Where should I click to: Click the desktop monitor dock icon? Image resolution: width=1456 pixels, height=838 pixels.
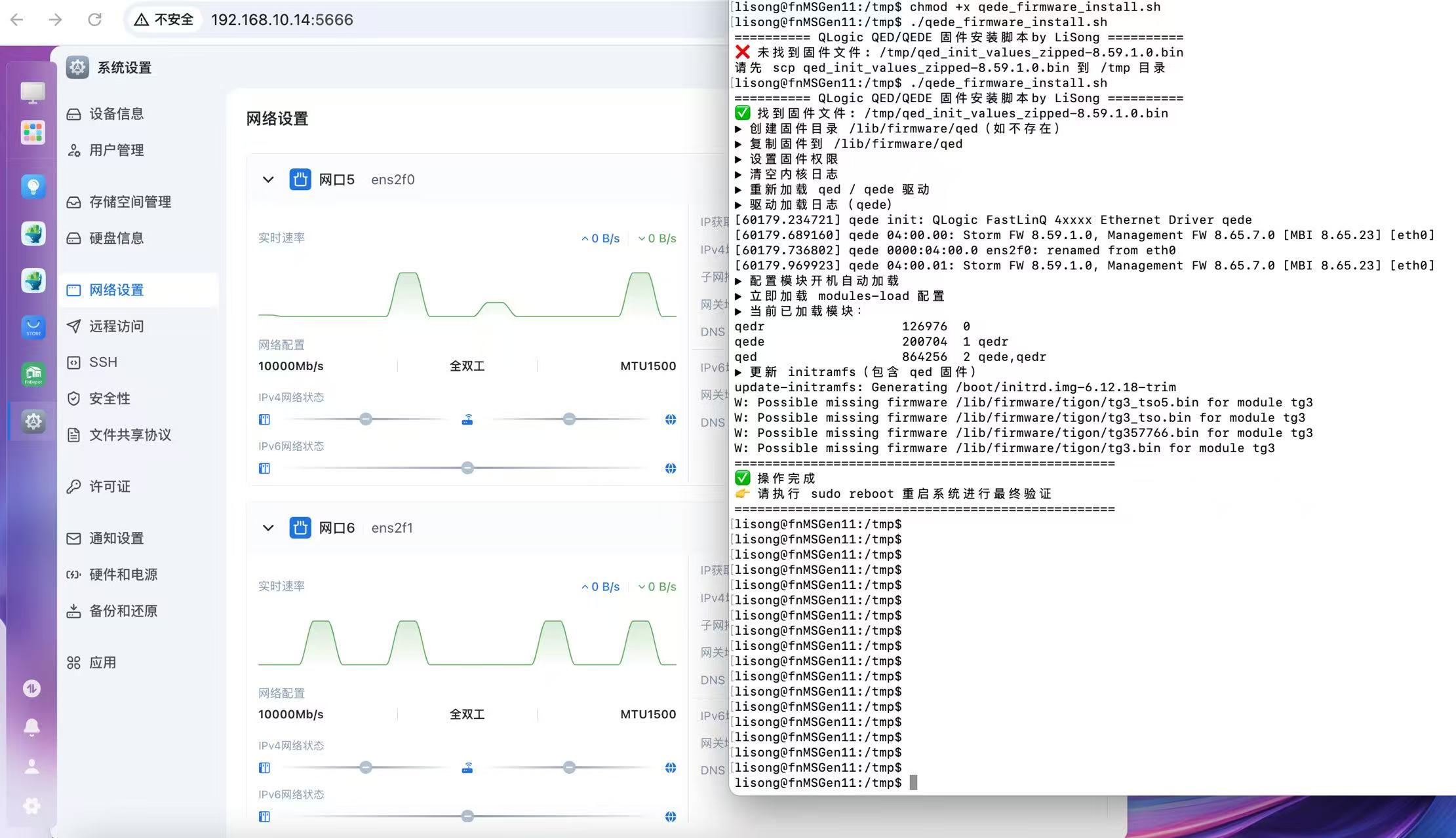(33, 92)
